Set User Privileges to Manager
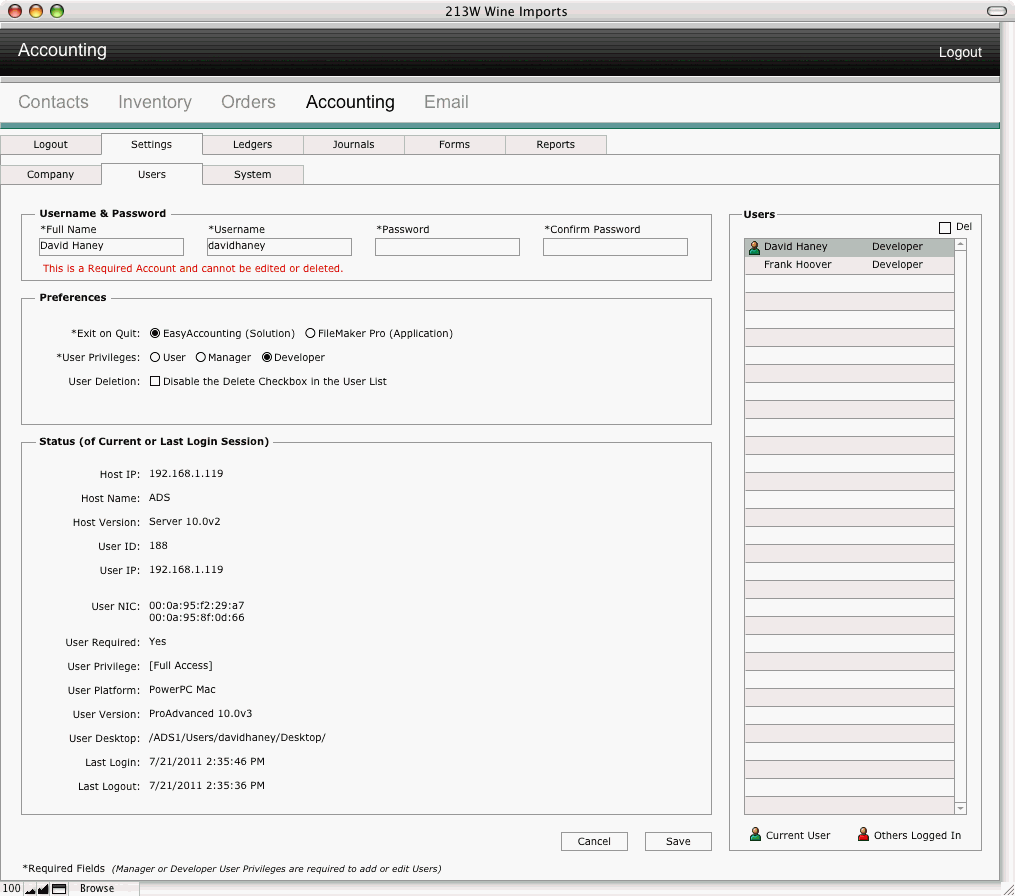 point(201,357)
